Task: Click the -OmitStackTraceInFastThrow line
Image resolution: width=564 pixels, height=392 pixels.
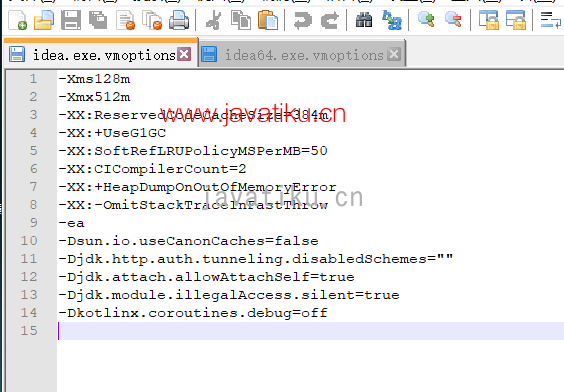Action: click(x=193, y=205)
